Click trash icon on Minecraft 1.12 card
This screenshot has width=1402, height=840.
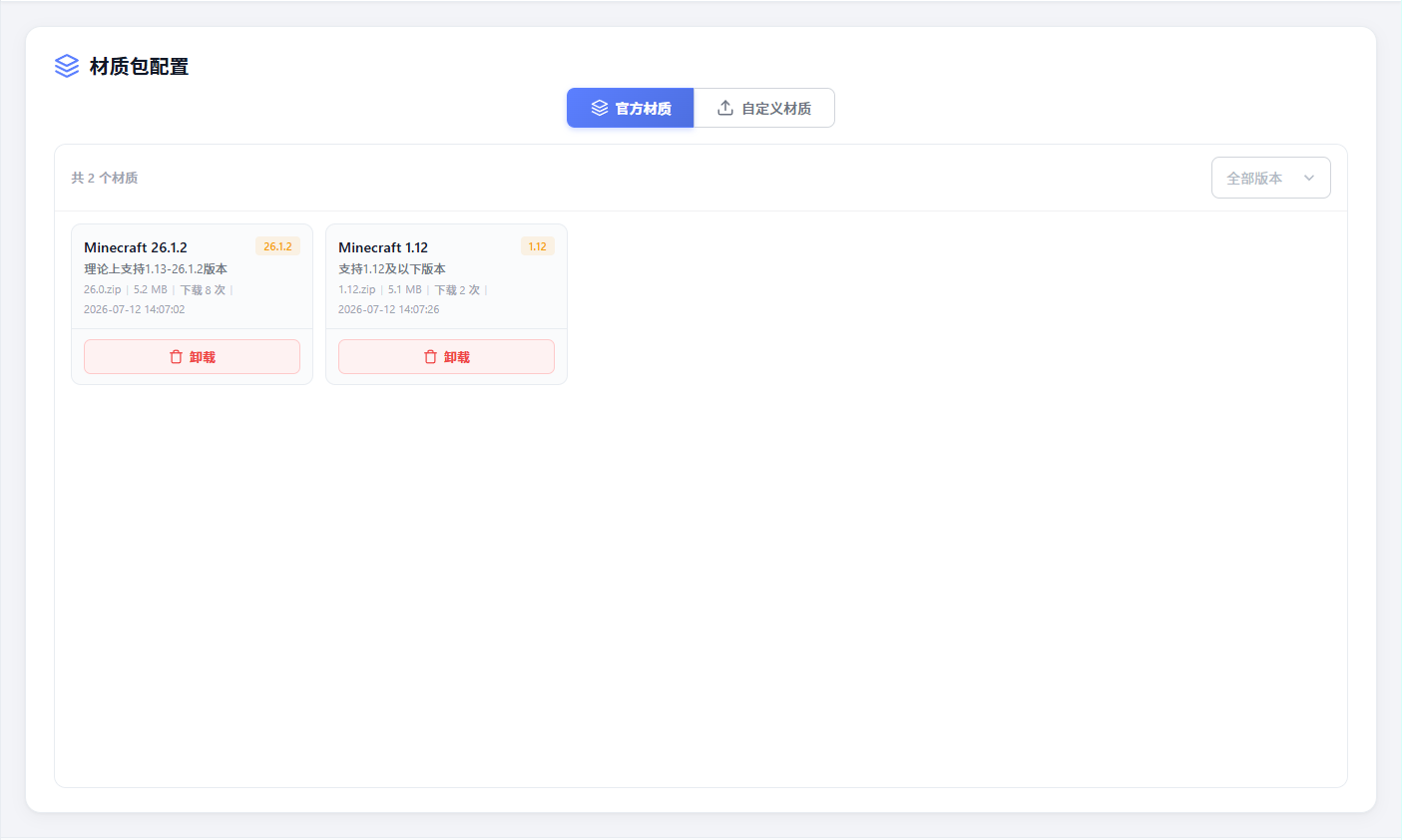431,357
